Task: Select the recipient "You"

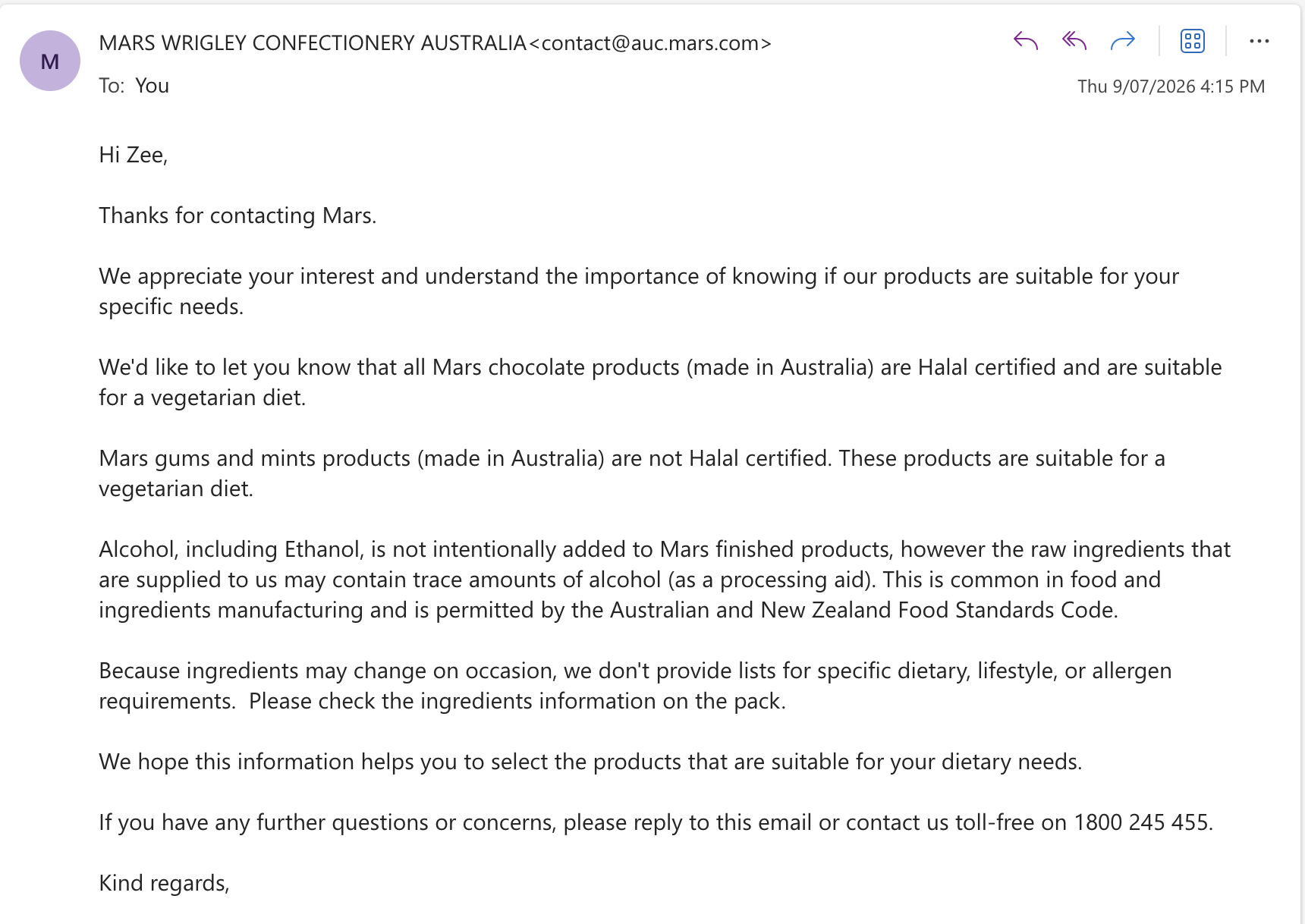Action: (152, 86)
